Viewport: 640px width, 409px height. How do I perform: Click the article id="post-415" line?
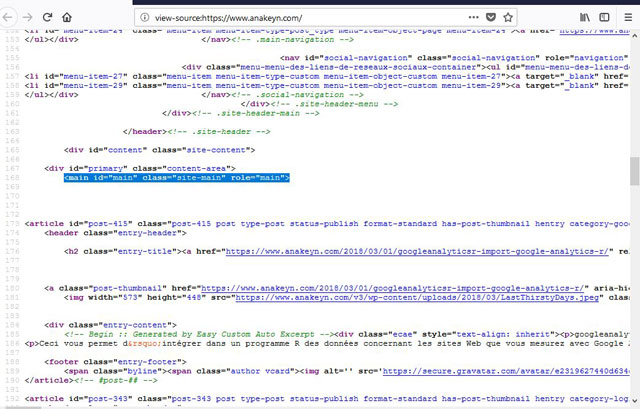click(327, 224)
